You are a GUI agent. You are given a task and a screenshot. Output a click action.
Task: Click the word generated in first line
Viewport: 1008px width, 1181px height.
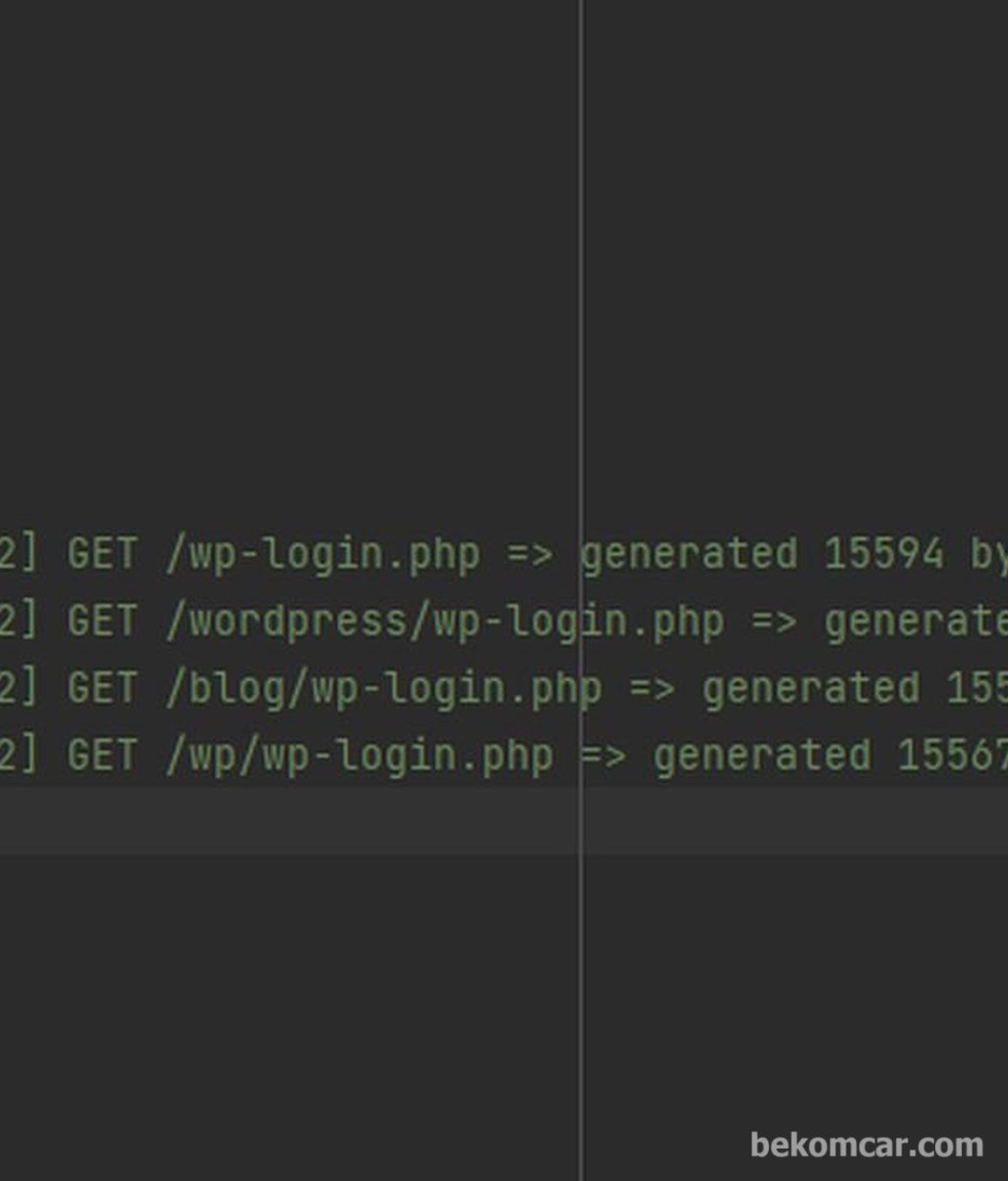tap(689, 556)
